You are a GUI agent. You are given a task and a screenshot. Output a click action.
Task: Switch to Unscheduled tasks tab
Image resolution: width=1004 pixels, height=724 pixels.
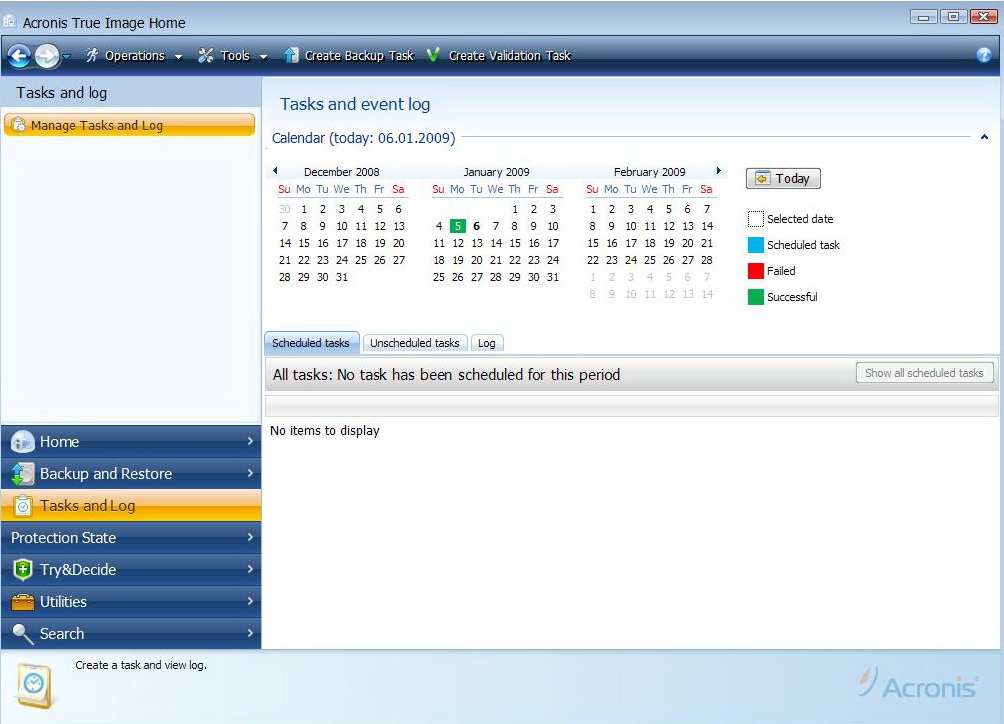click(415, 343)
